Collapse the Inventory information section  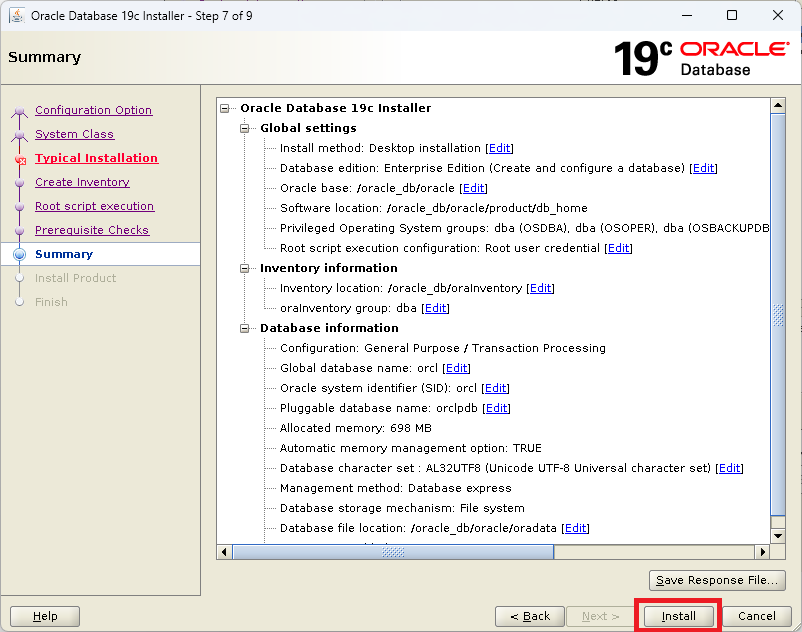pyautogui.click(x=244, y=268)
